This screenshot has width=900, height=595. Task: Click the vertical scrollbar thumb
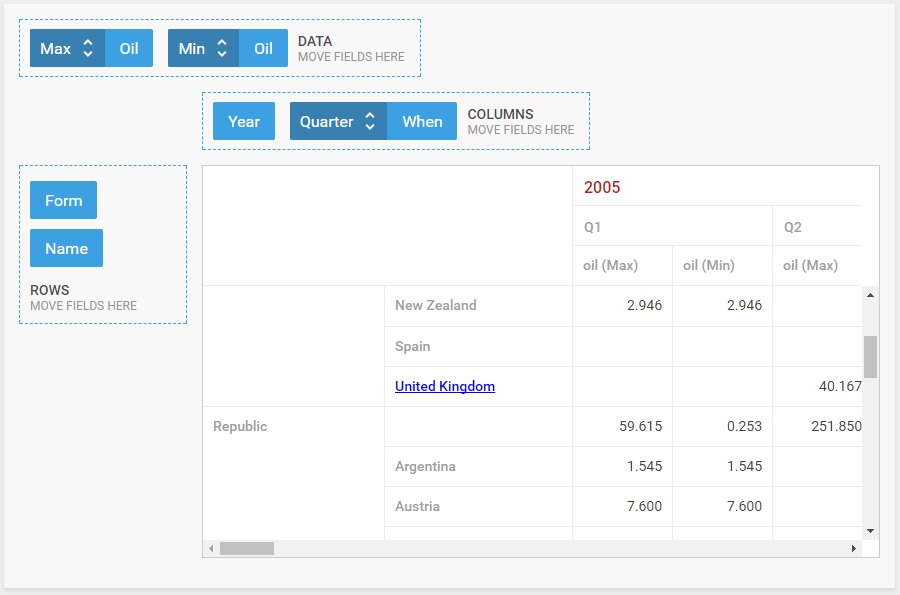[x=871, y=357]
